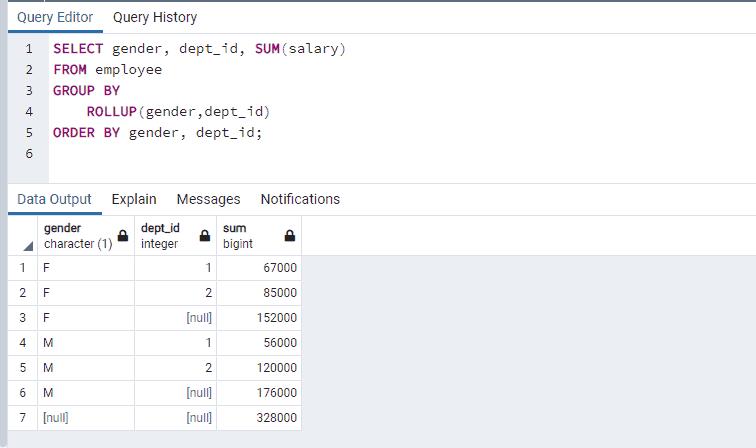
Task: Select the Data Output tab
Action: point(54,199)
